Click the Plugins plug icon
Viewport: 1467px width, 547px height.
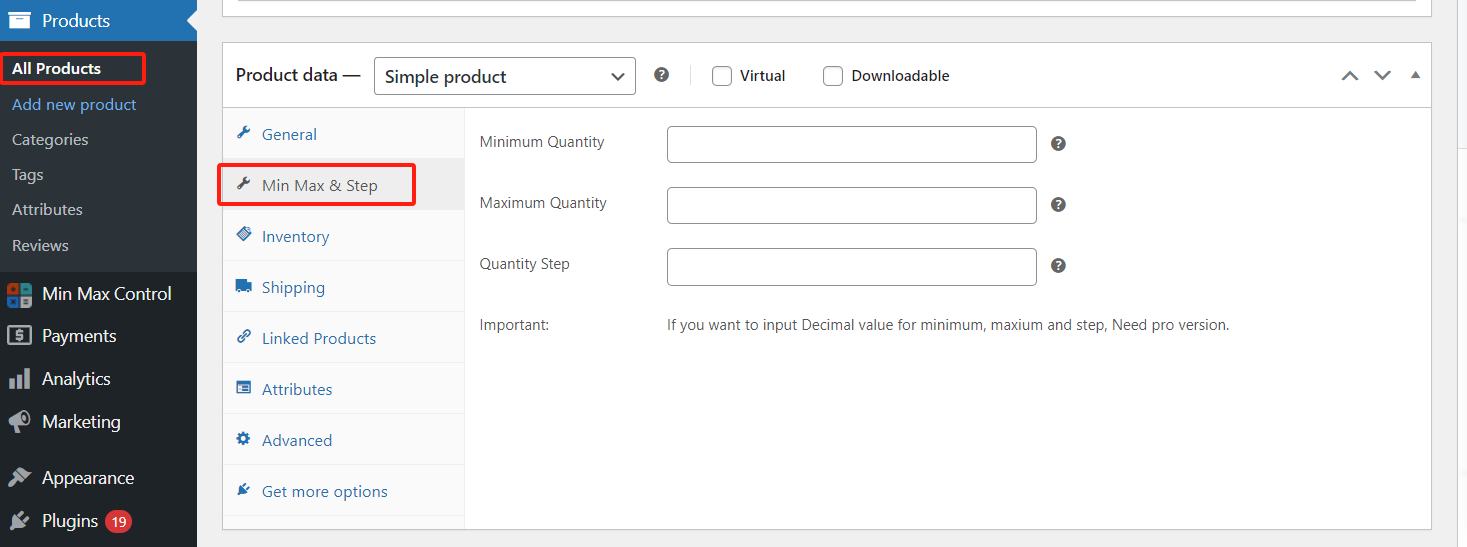point(19,521)
